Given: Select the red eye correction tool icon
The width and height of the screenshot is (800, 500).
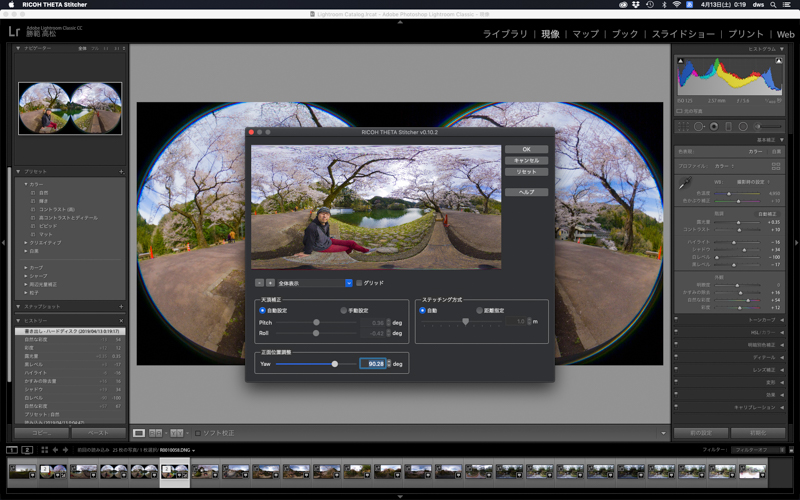Looking at the screenshot, I should coord(714,126).
